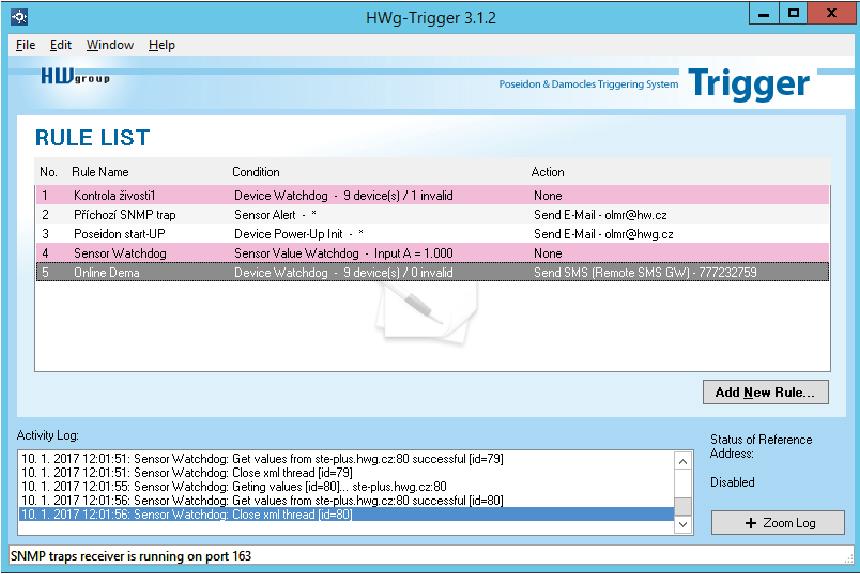860x574 pixels.
Task: Select log entry 'Close xml thread [id=80]'
Action: point(347,514)
